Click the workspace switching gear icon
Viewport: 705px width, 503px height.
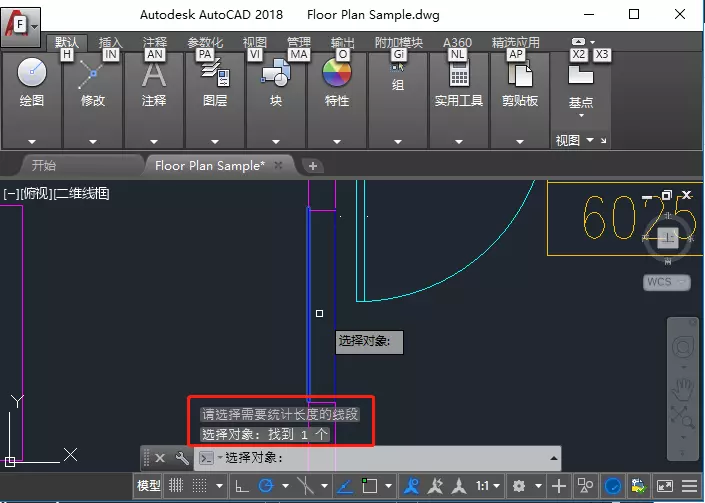(519, 487)
